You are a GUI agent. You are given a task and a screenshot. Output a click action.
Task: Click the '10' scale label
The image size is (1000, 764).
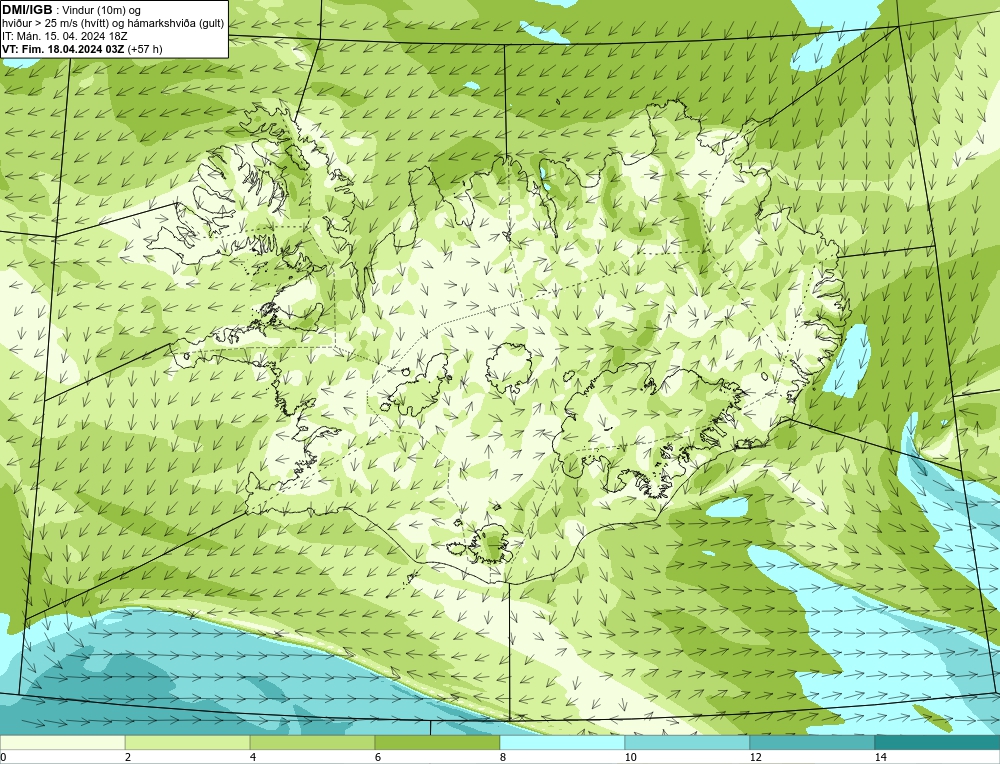click(x=631, y=757)
